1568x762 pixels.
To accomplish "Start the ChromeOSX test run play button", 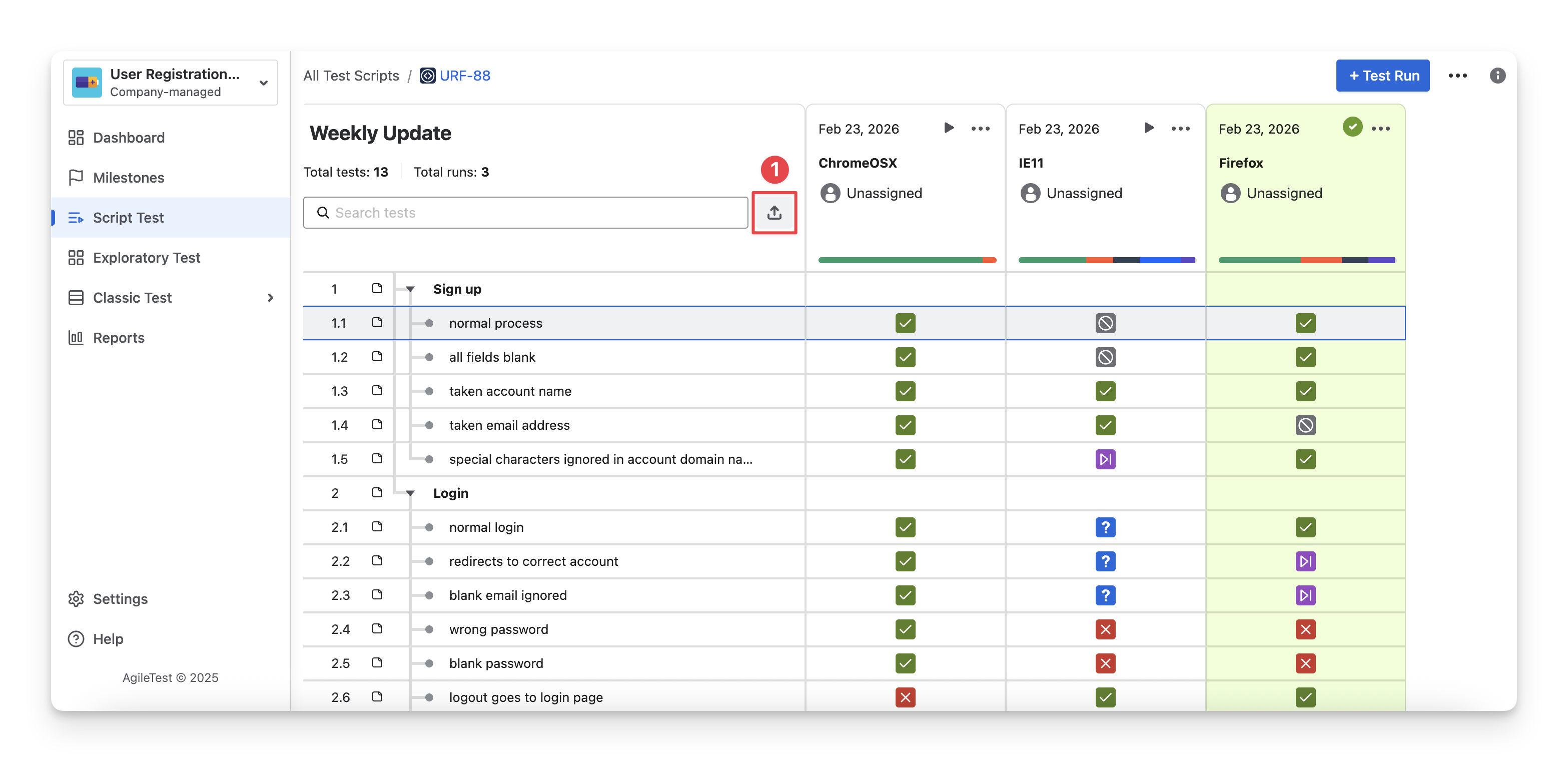I will point(948,128).
